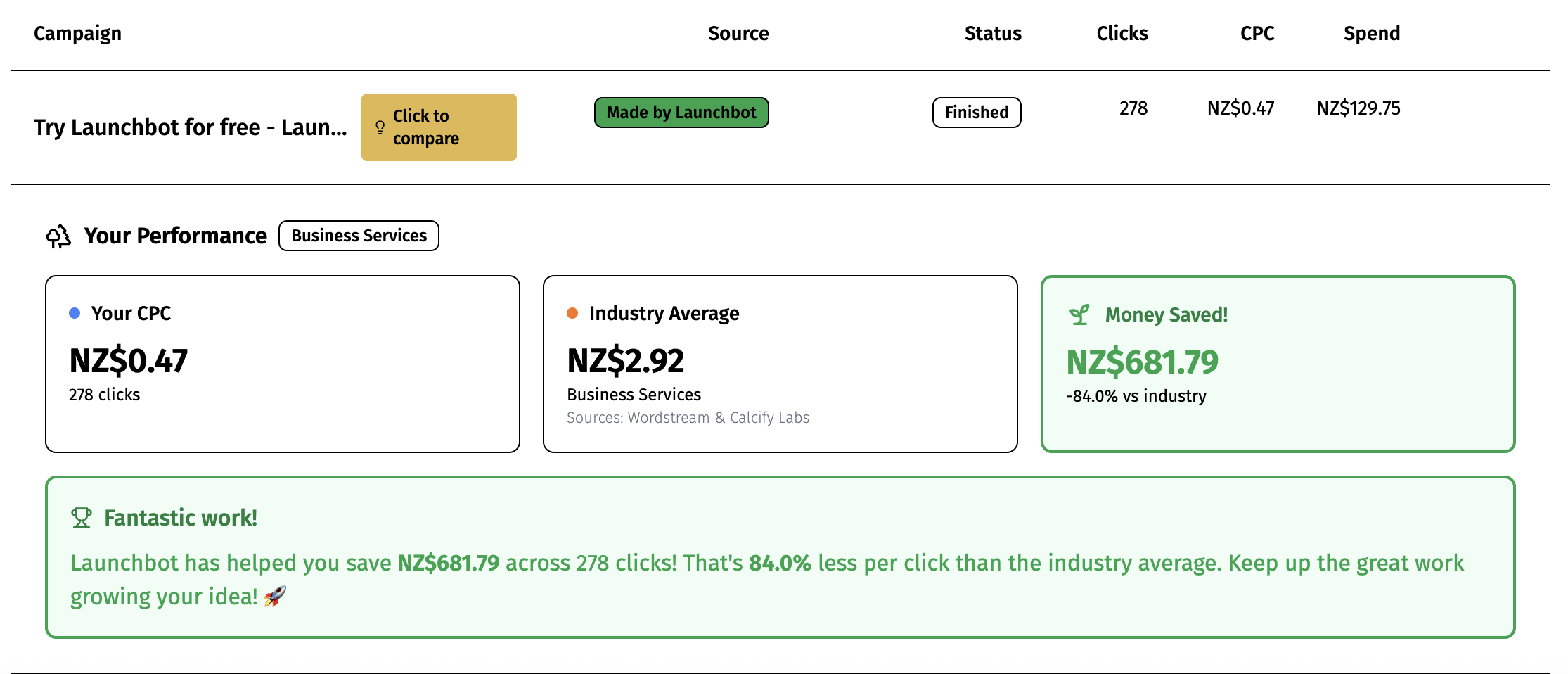Sort by the Source column header

[738, 33]
